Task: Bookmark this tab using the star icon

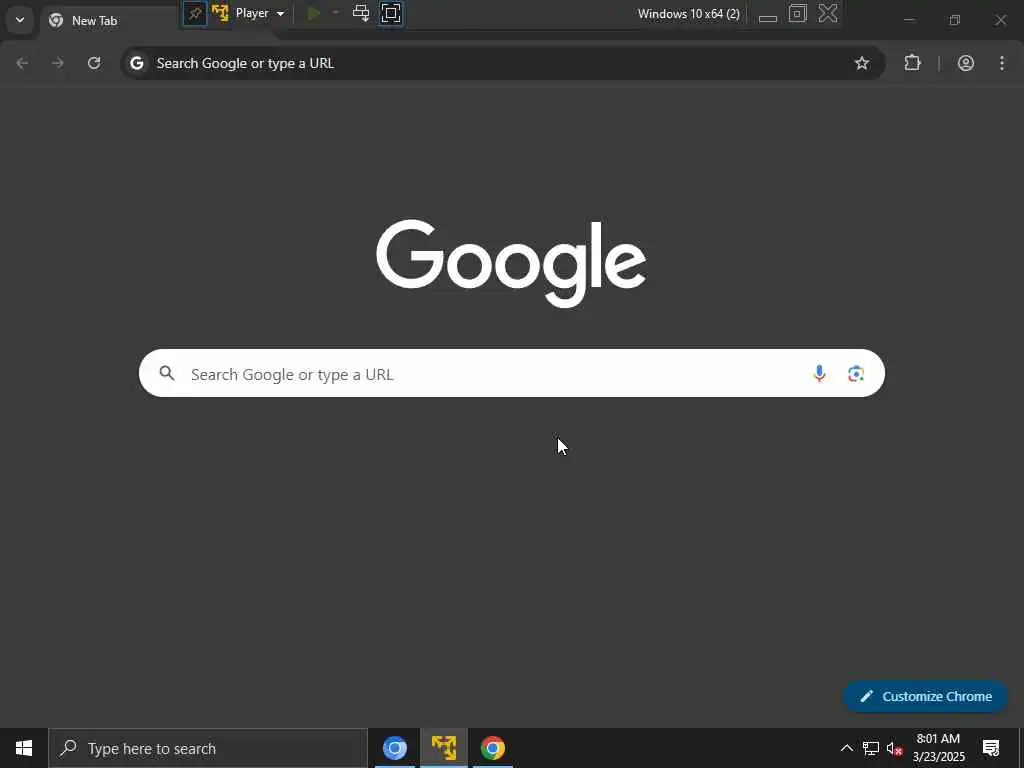Action: pos(862,63)
